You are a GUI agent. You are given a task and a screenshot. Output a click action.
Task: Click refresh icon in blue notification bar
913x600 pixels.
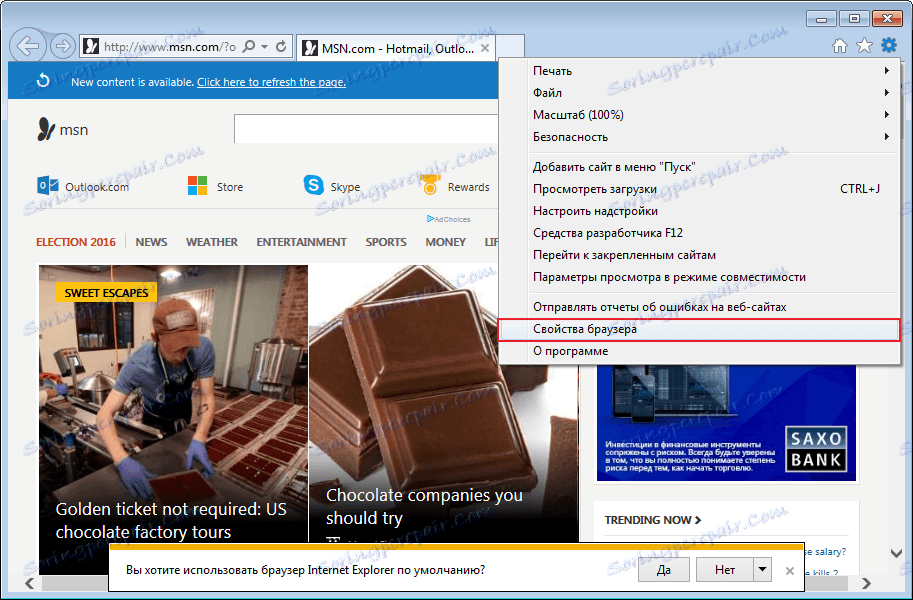tap(43, 81)
